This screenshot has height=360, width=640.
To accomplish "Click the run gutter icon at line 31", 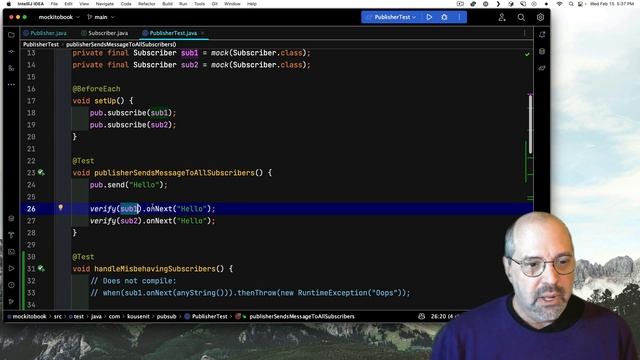I will 41,269.
